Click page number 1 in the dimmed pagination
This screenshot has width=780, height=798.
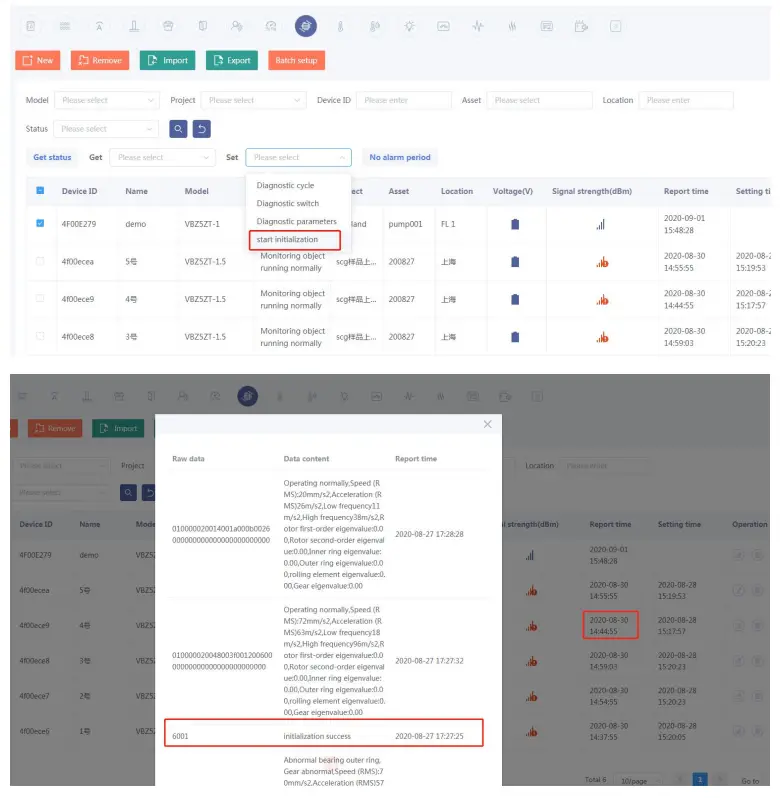(x=700, y=780)
